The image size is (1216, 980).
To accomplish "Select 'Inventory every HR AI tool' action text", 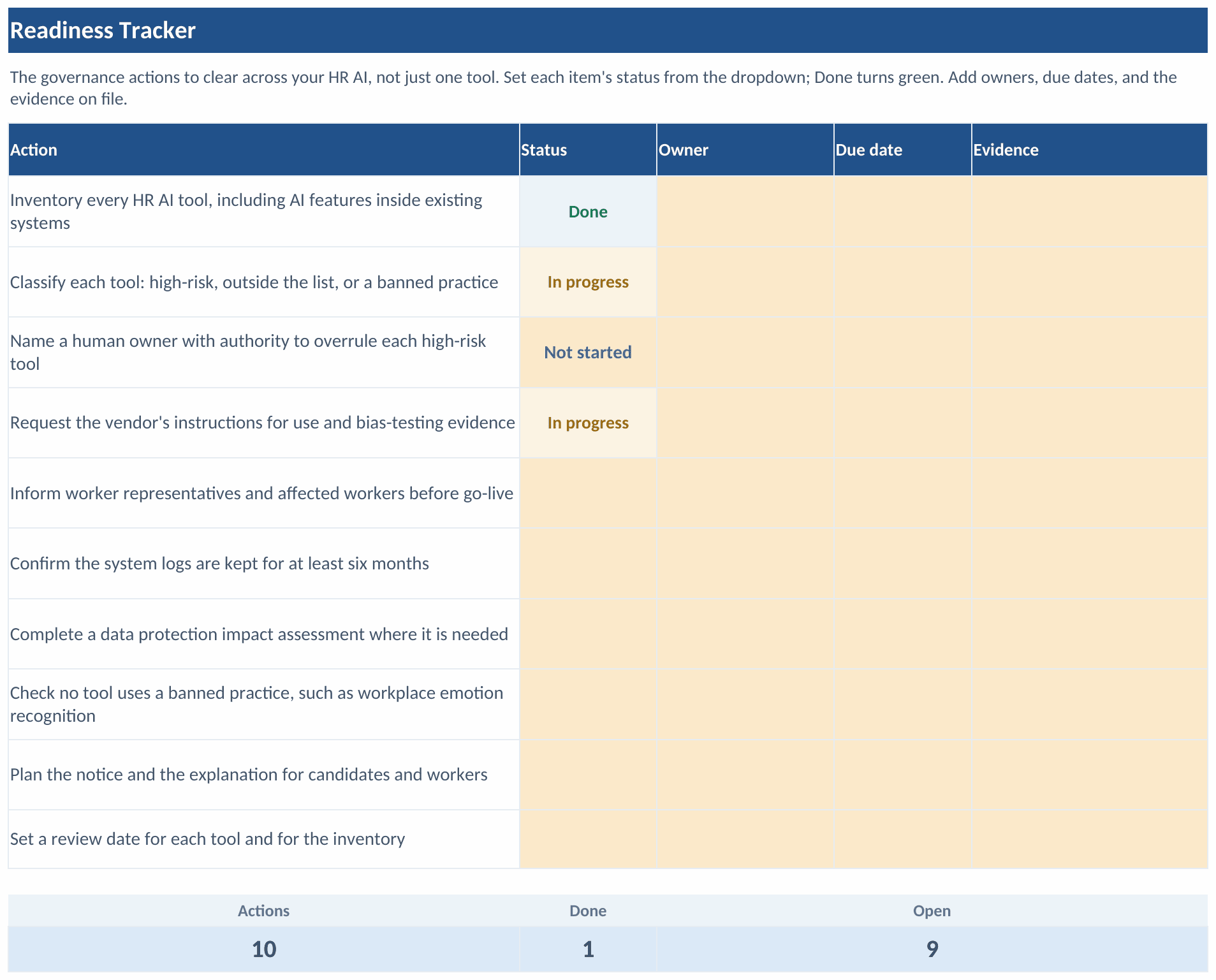I will 246,212.
